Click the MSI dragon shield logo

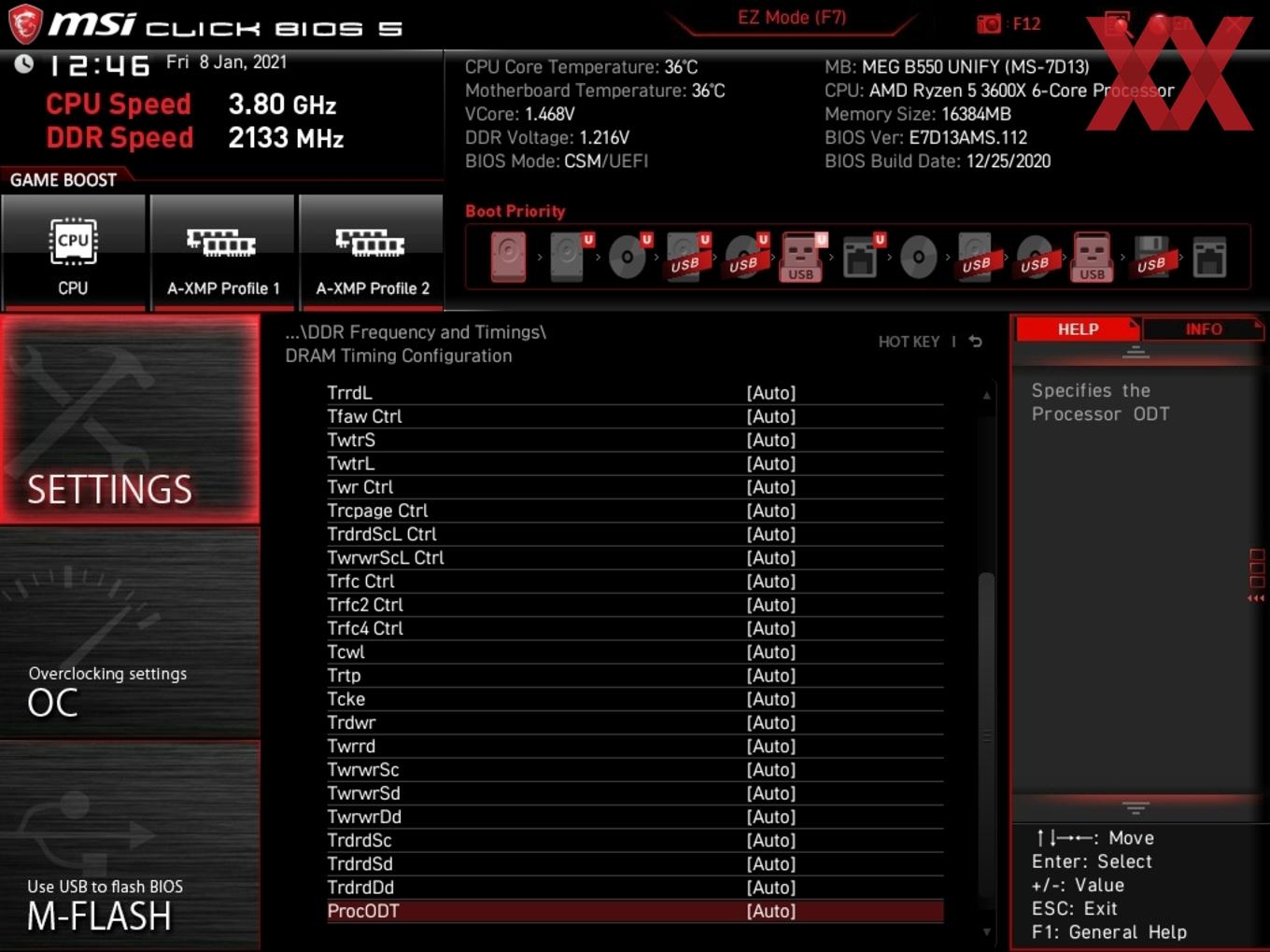coord(24,23)
